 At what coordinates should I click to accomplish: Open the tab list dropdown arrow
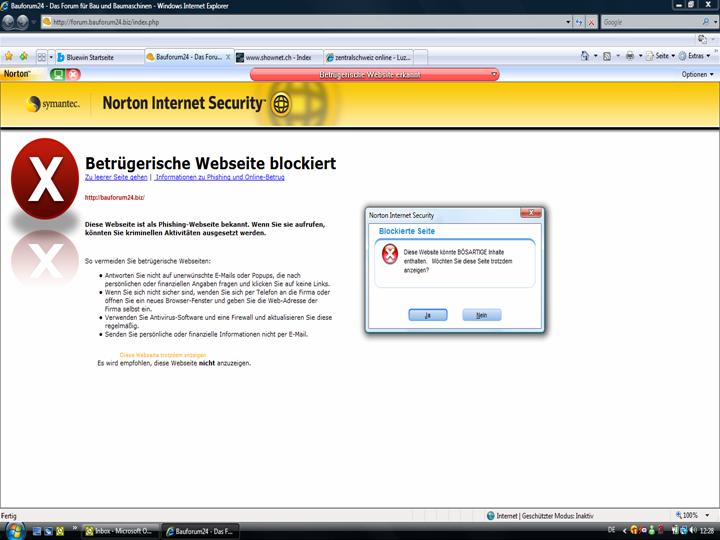[x=51, y=57]
